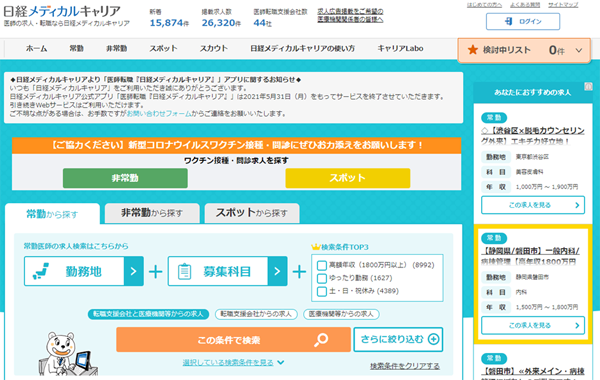This screenshot has height=380, width=600.
Task: Select 医療機関等からの求人 option
Action: click(341, 314)
